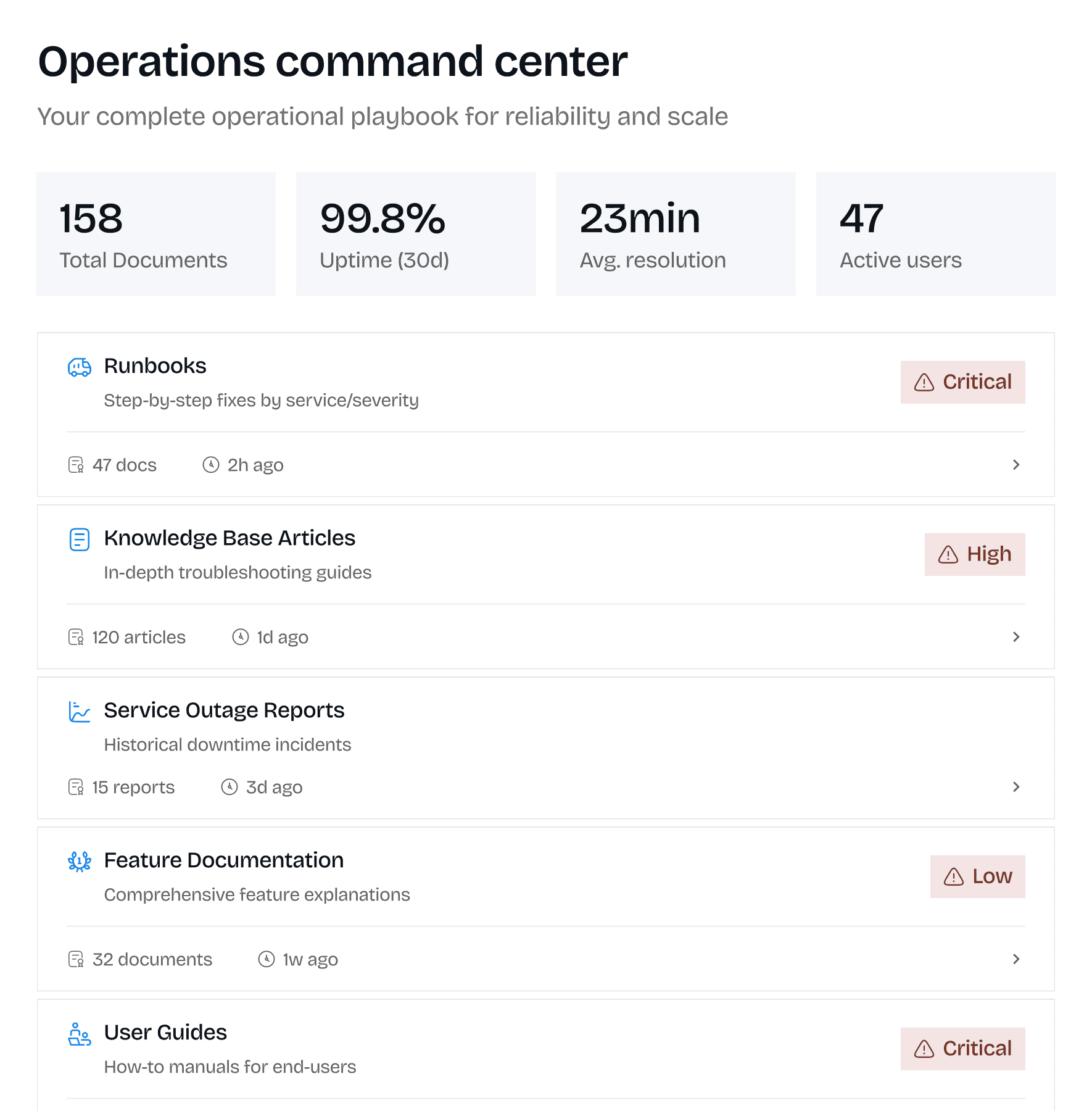The image size is (1092, 1111).
Task: Click the '2h ago' timestamp
Action: click(255, 465)
